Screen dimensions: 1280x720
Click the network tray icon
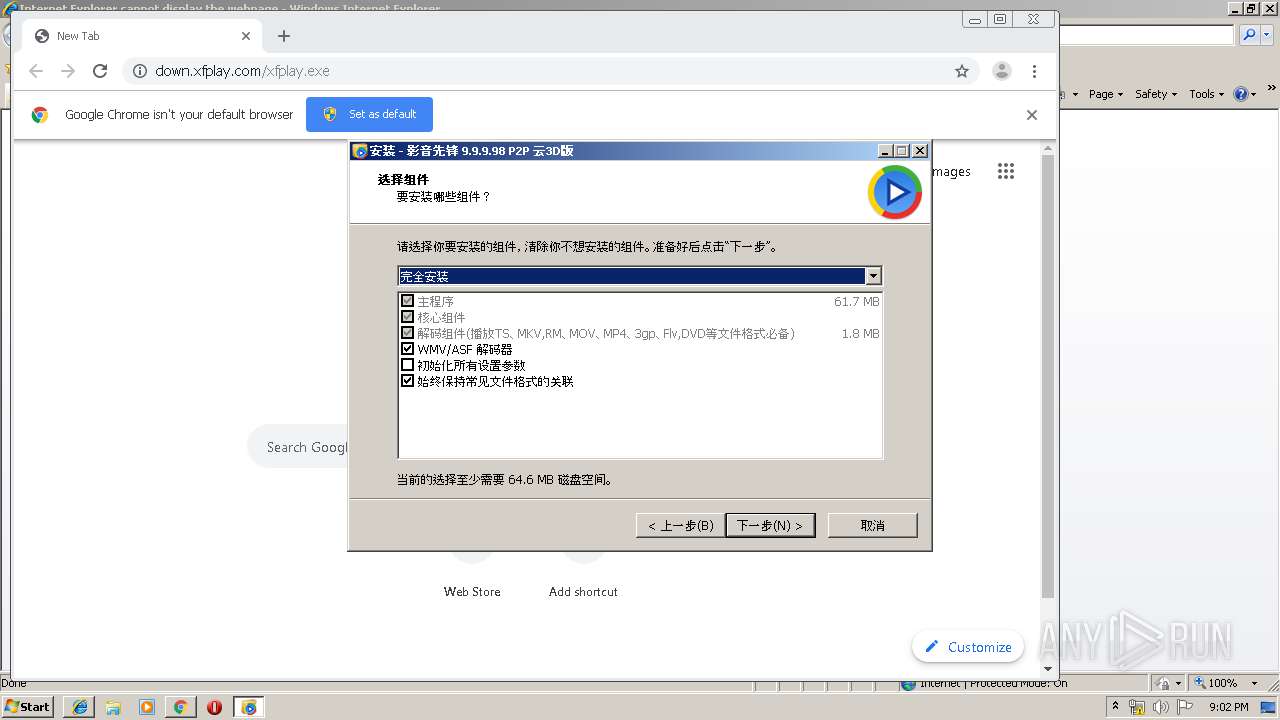tap(1137, 707)
